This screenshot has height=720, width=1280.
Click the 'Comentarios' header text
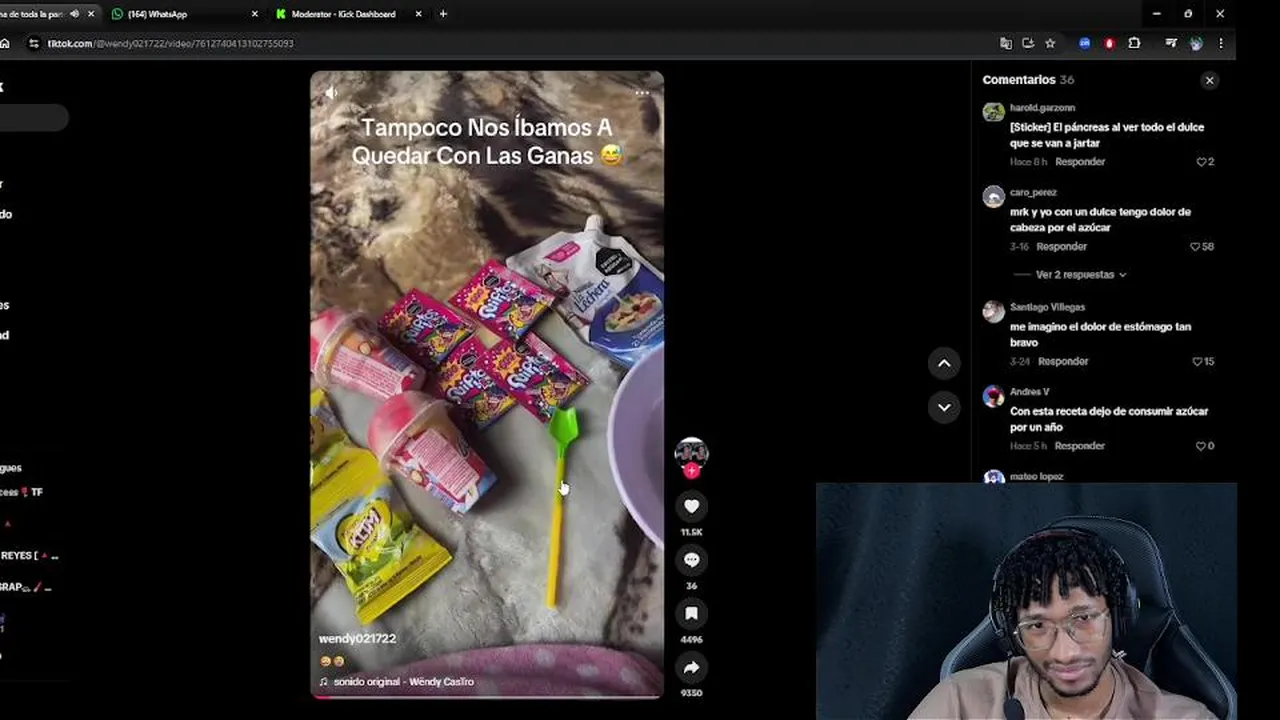coord(1019,80)
